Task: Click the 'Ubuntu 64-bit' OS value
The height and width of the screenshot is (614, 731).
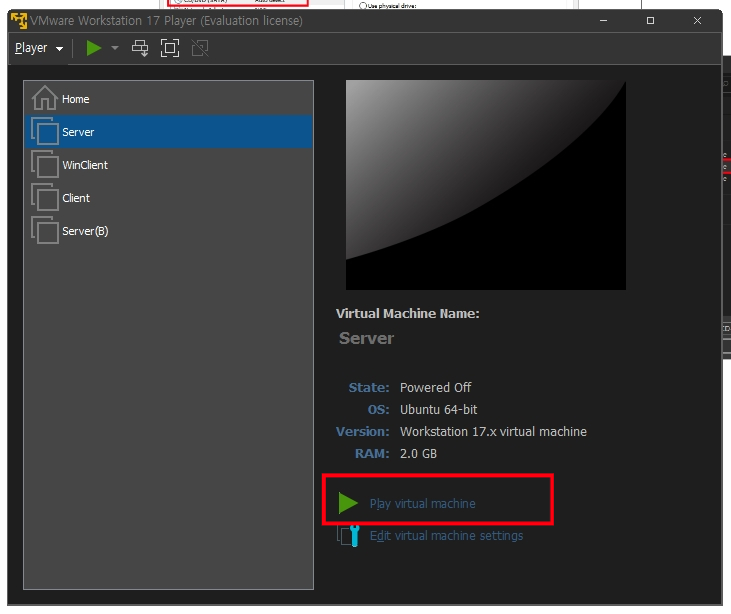Action: (438, 409)
